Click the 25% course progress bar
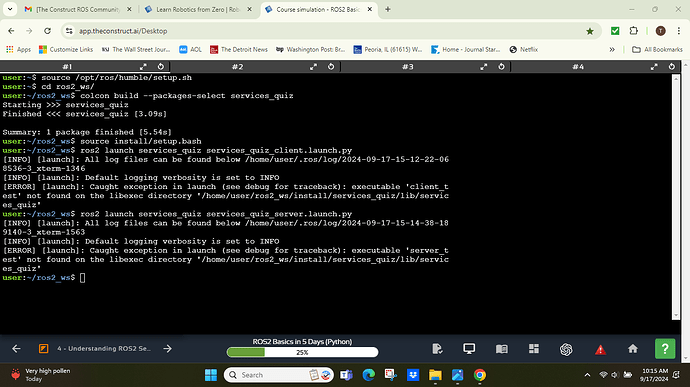Screen dimensions: 690x387 coord(302,352)
